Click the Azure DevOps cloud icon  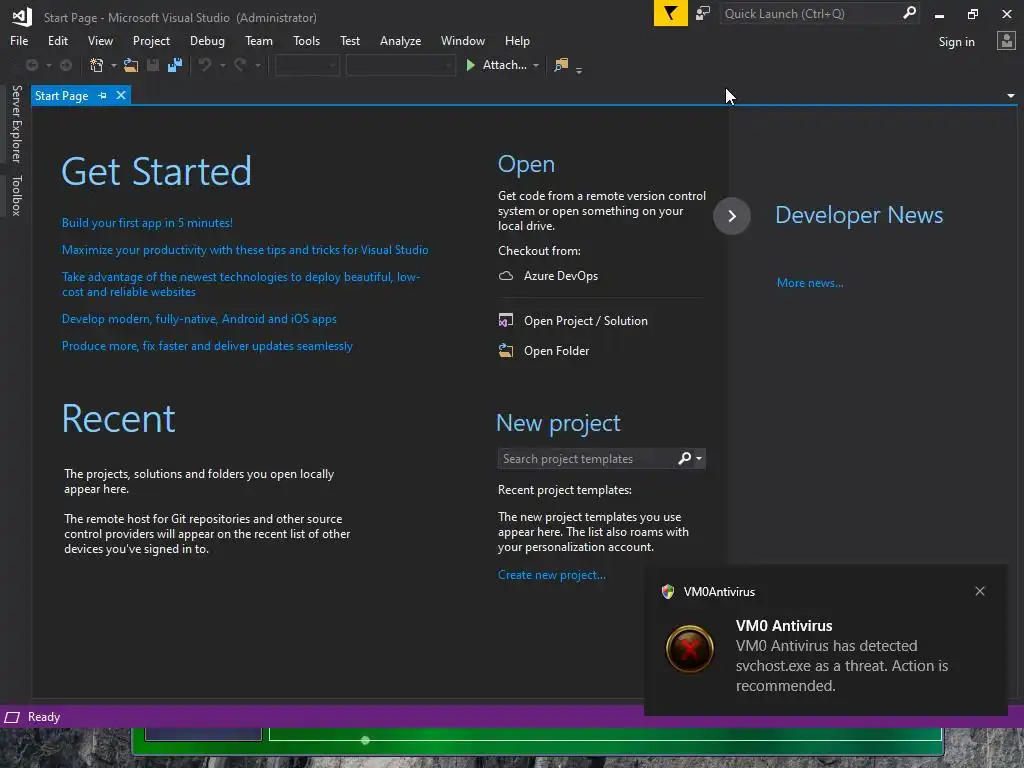coord(506,276)
